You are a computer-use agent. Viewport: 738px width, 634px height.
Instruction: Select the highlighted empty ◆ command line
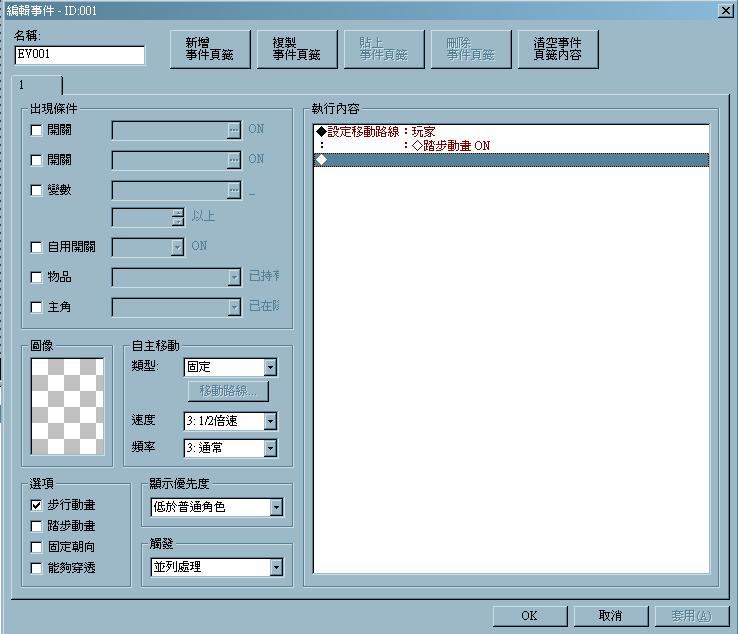pos(511,160)
